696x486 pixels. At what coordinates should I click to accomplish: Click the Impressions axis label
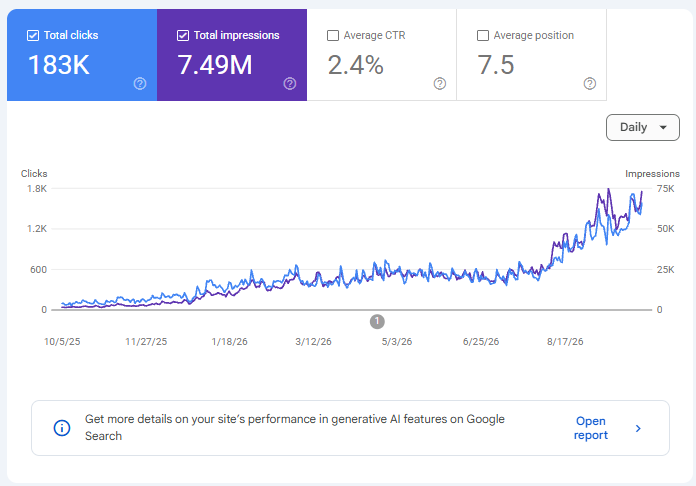[x=652, y=174]
